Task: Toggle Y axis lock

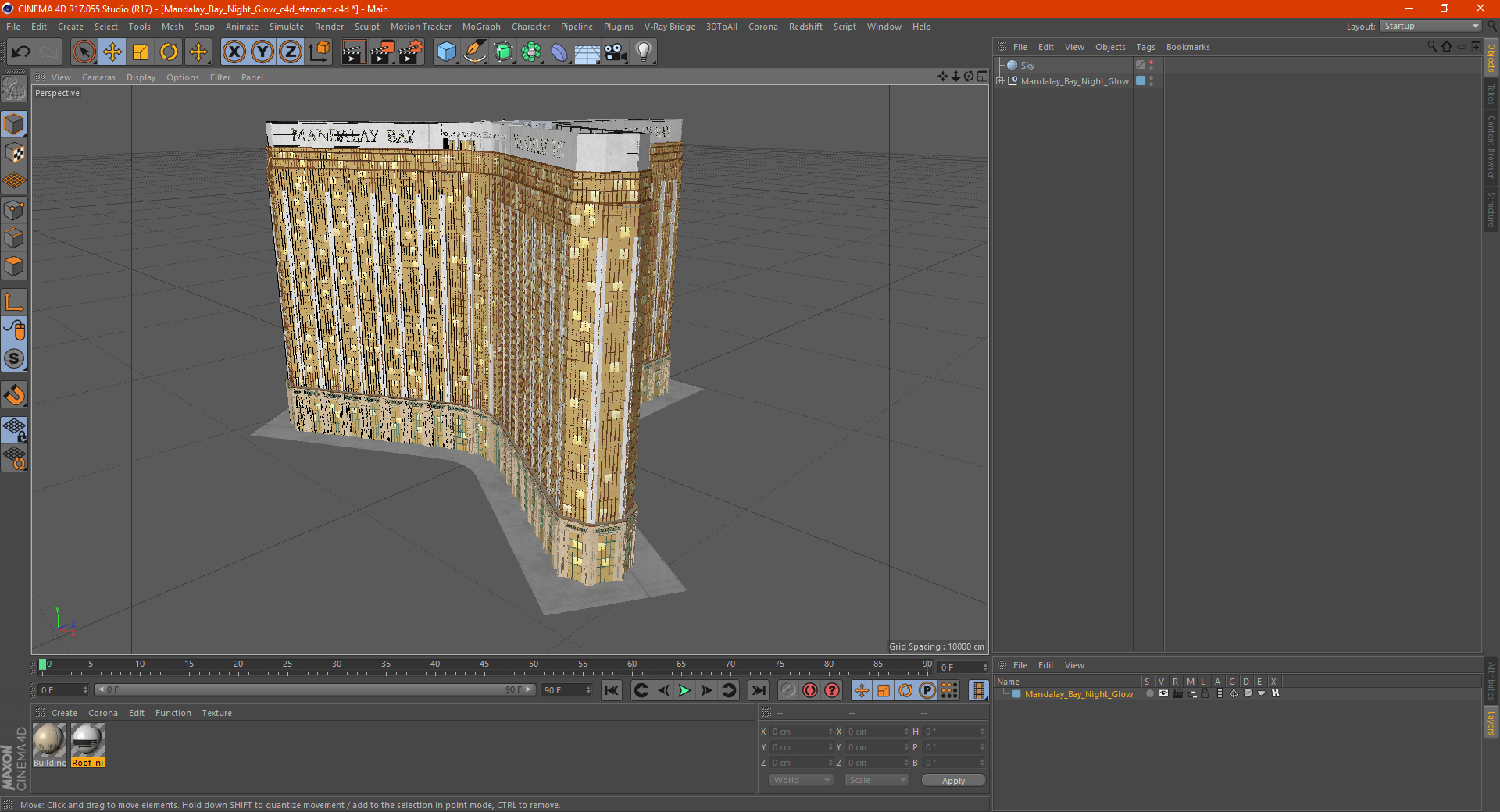Action: [x=262, y=52]
